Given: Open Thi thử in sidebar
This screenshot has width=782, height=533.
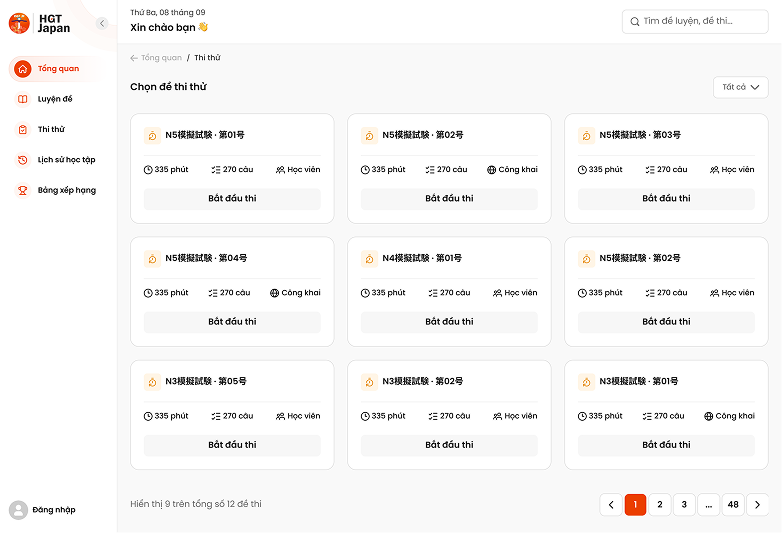Looking at the screenshot, I should (x=57, y=130).
